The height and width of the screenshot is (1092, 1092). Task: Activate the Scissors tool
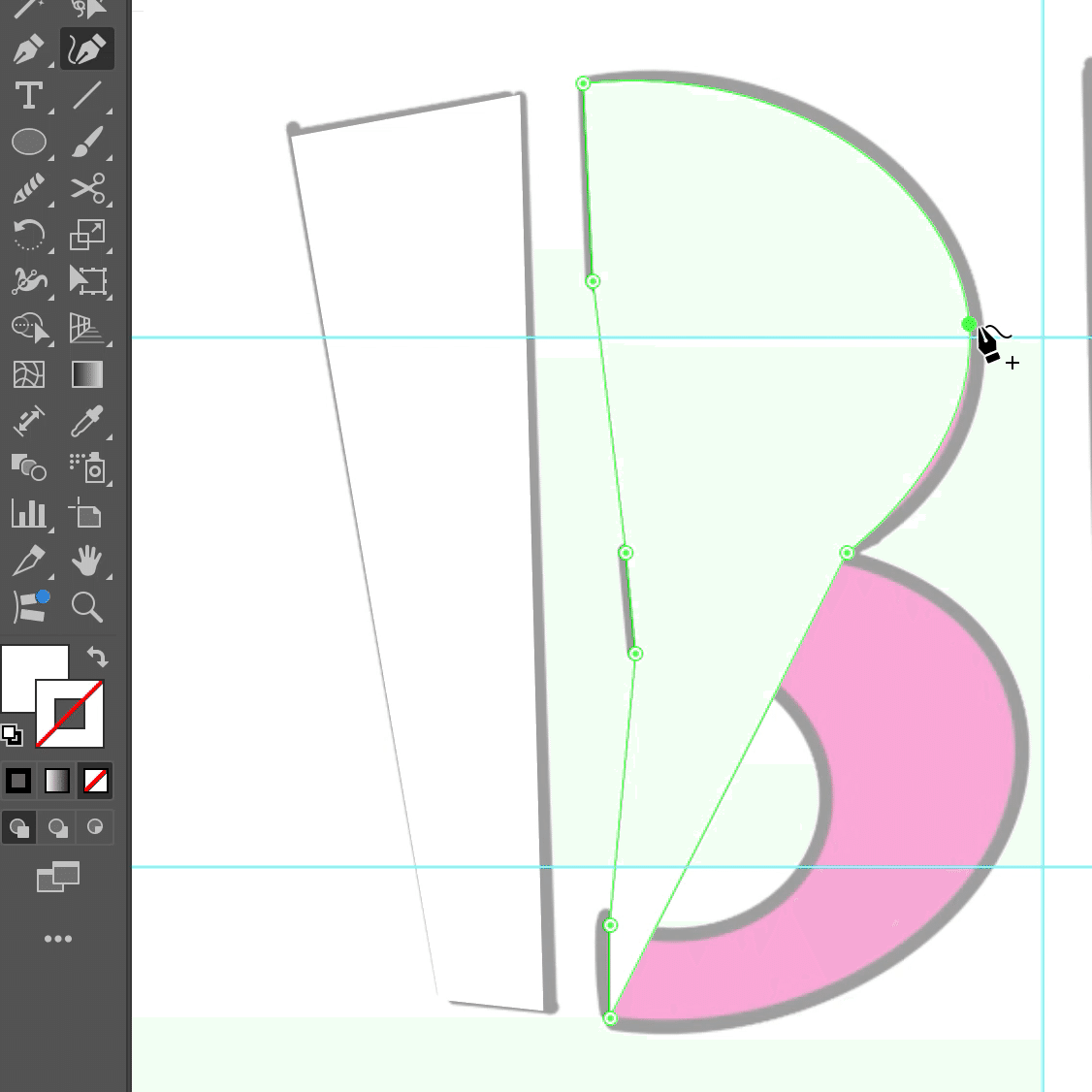tap(87, 188)
